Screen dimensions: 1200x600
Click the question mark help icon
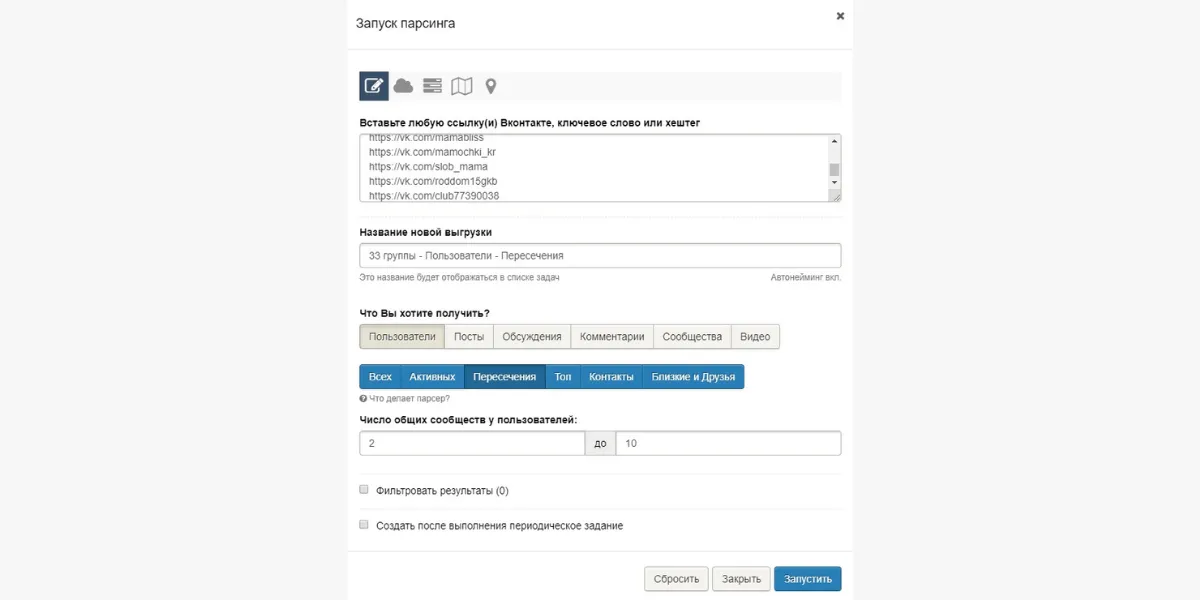[364, 398]
